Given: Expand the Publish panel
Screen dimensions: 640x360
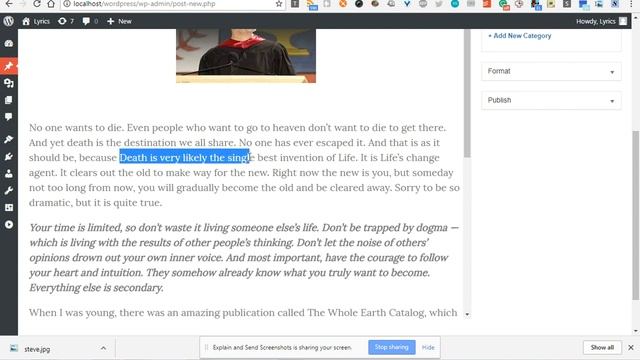Looking at the screenshot, I should [x=551, y=100].
